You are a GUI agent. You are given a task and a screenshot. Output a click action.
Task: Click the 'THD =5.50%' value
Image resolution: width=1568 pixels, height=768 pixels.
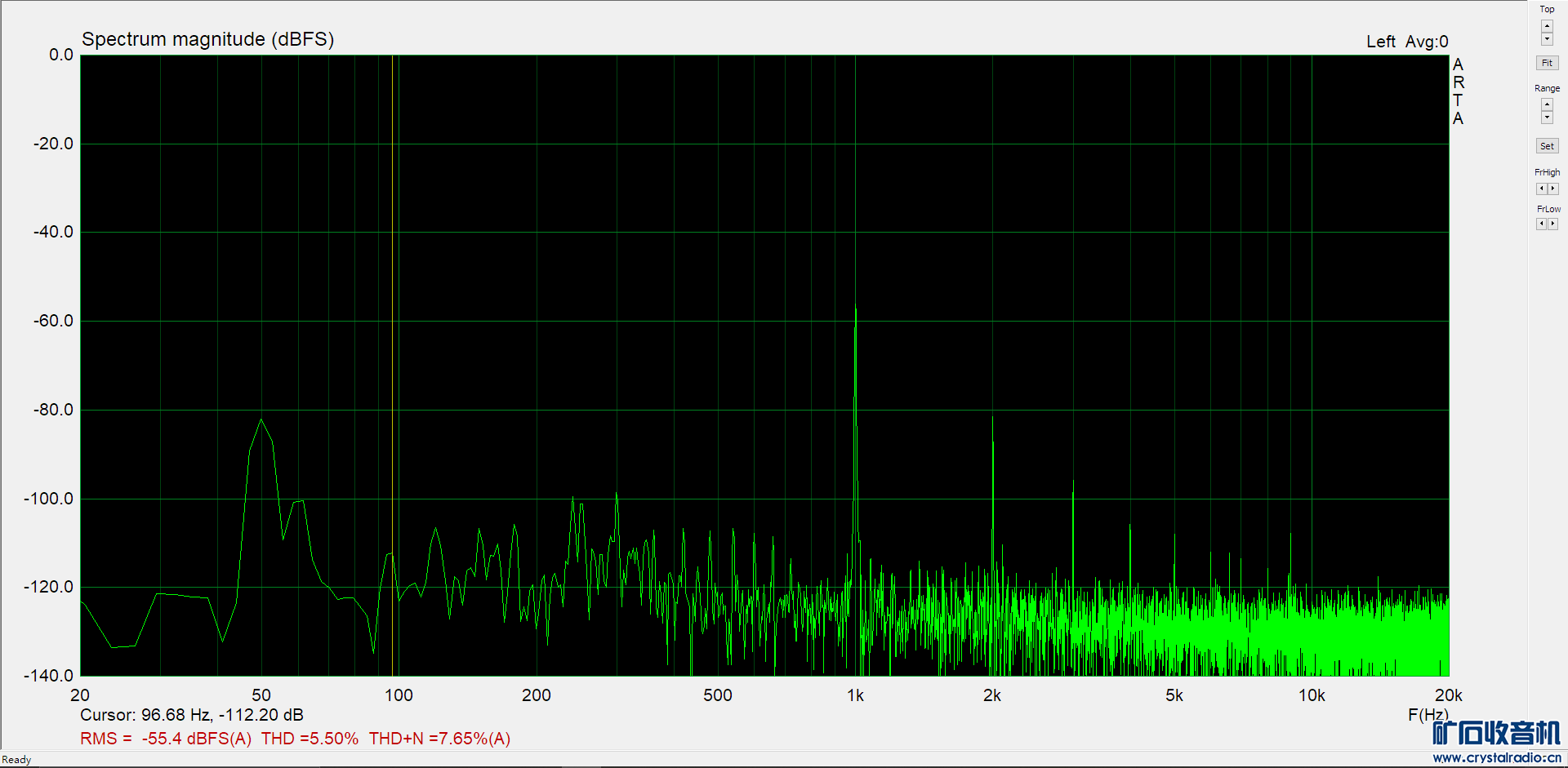310,739
